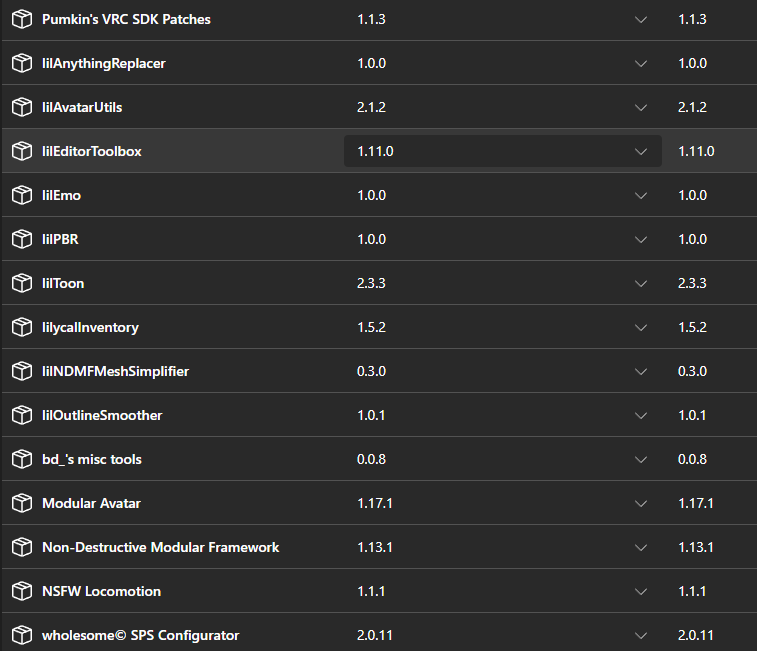Click the package icon beside lilEmo
Screen dimensions: 757x651
tap(22, 195)
